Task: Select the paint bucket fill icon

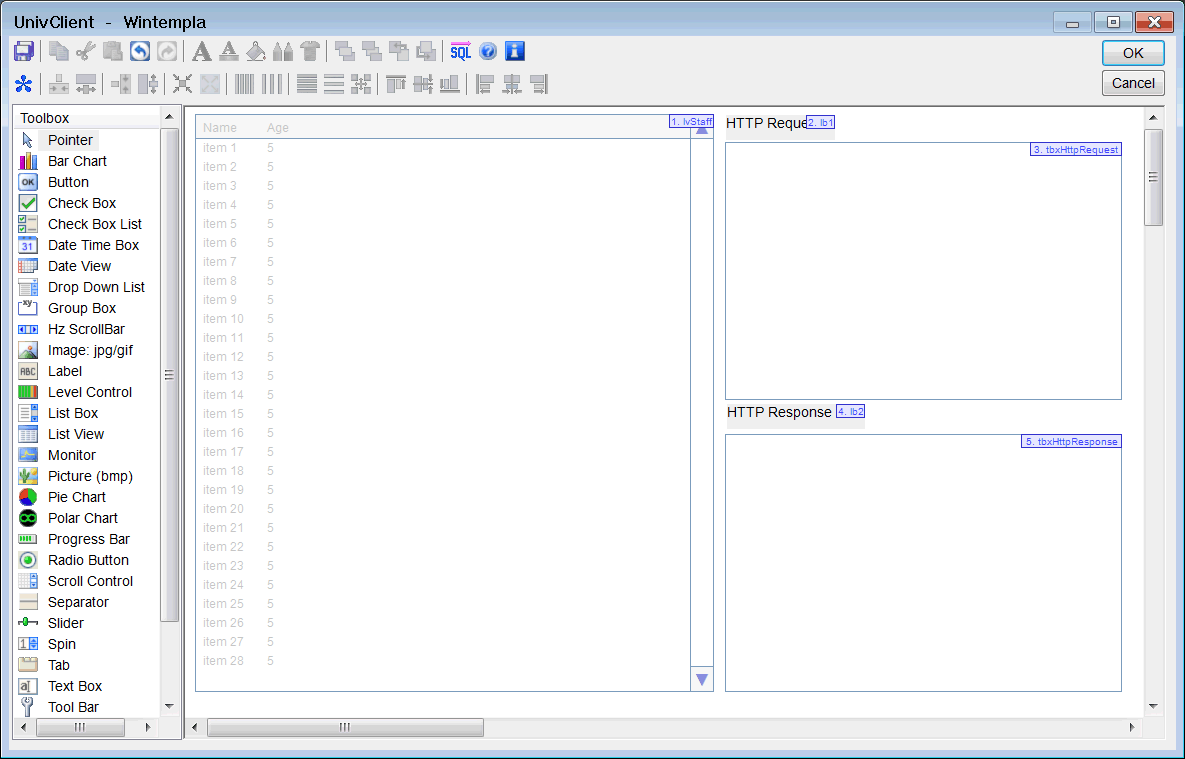Action: pyautogui.click(x=256, y=51)
